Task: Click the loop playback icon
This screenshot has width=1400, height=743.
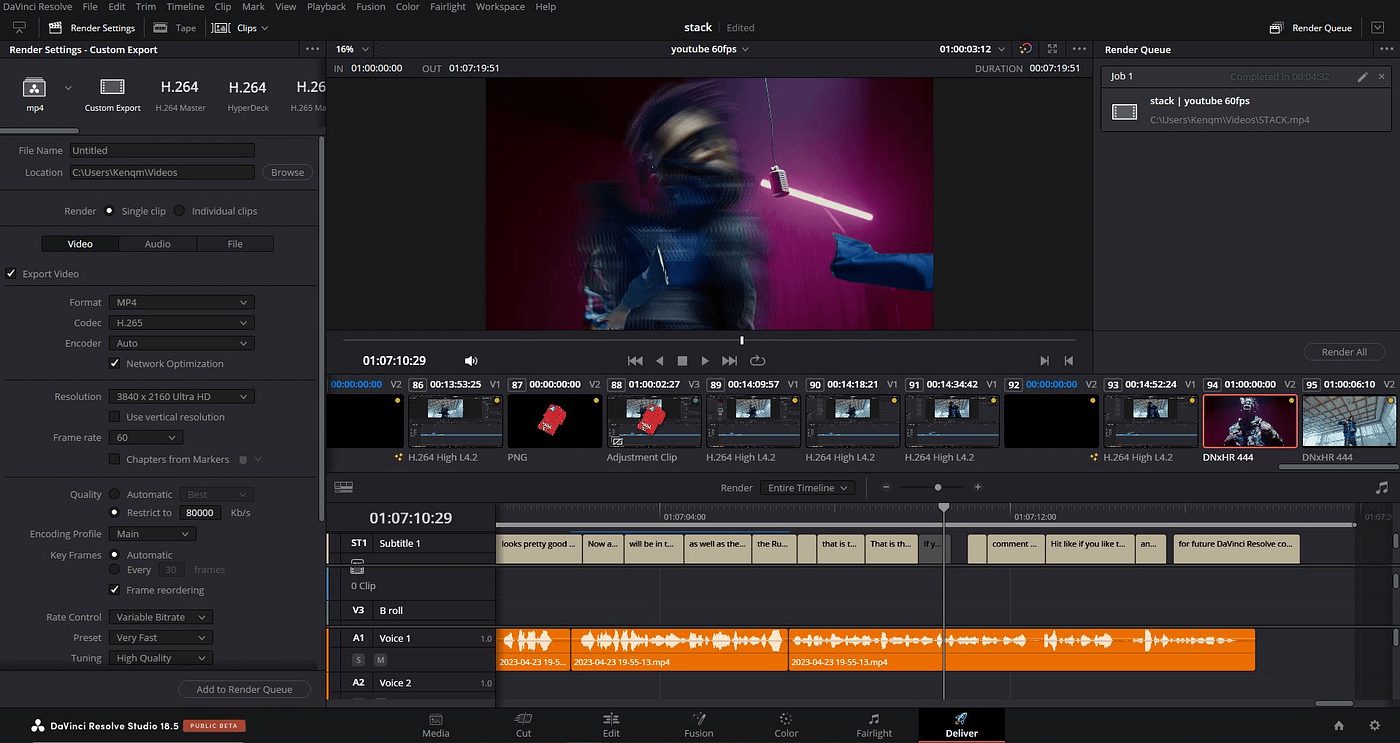Action: pos(757,361)
